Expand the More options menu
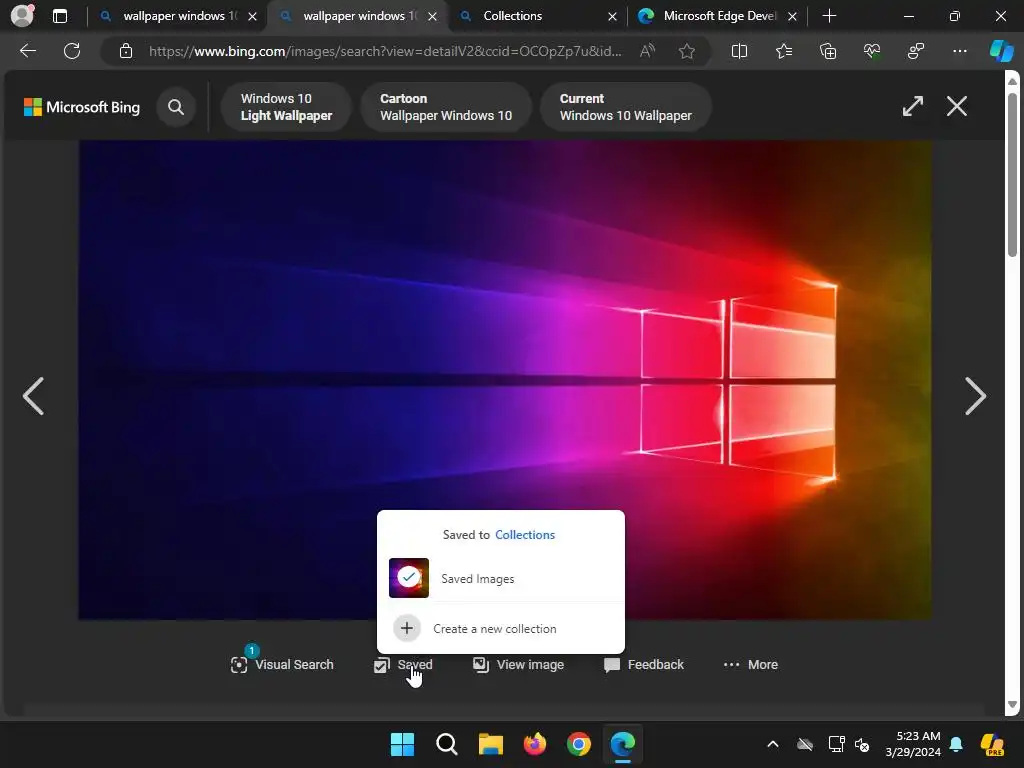Screen dimensions: 1024x768 (750, 664)
